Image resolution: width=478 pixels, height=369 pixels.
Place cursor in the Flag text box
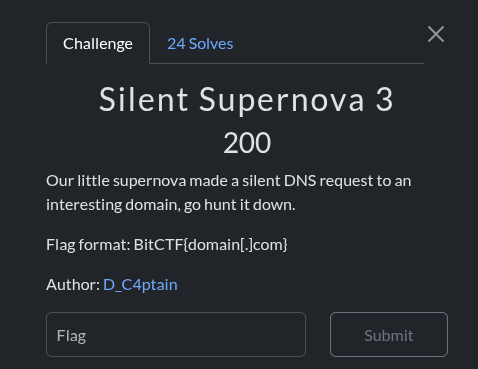[x=176, y=334]
